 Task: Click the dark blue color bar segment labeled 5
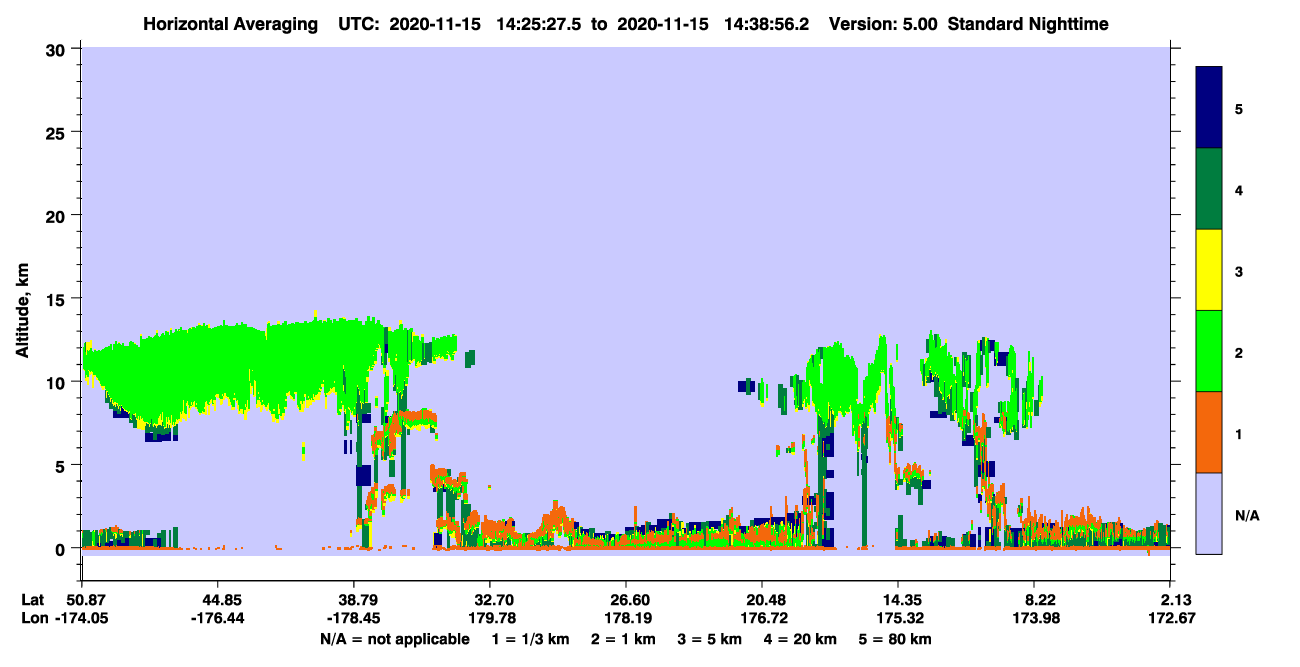(x=1209, y=108)
